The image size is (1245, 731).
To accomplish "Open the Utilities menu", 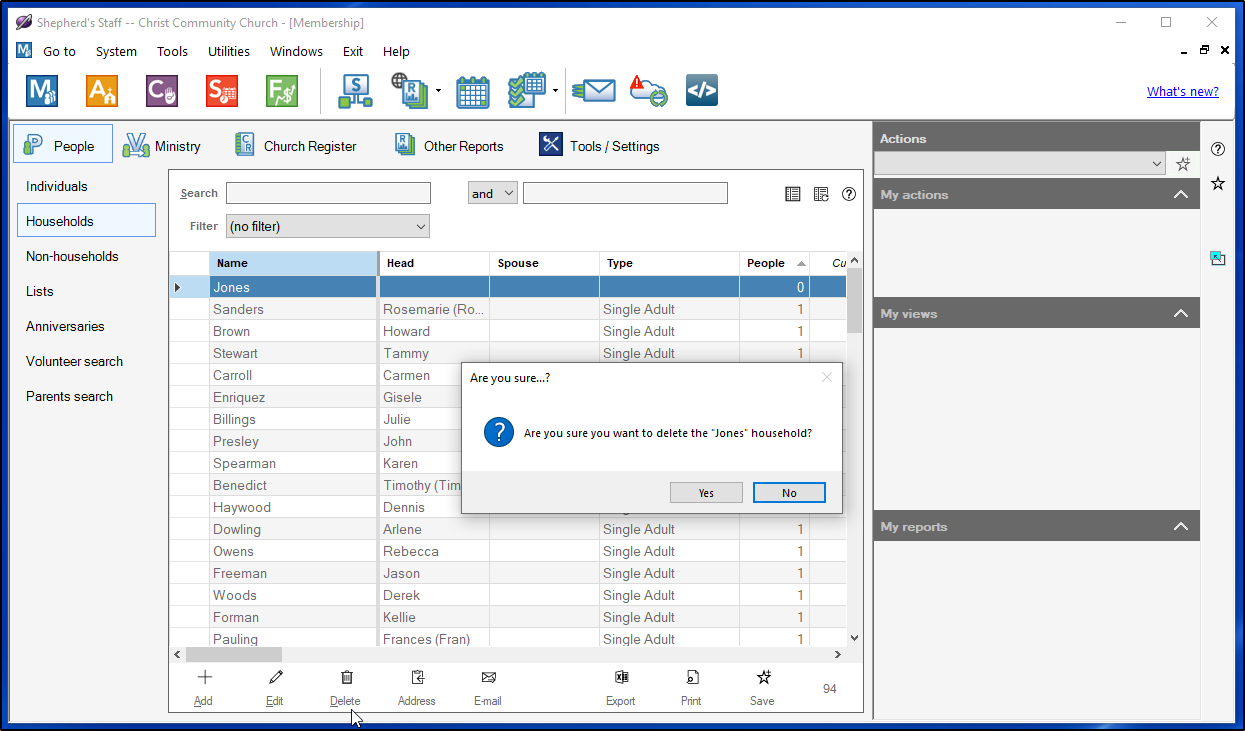I will 229,52.
